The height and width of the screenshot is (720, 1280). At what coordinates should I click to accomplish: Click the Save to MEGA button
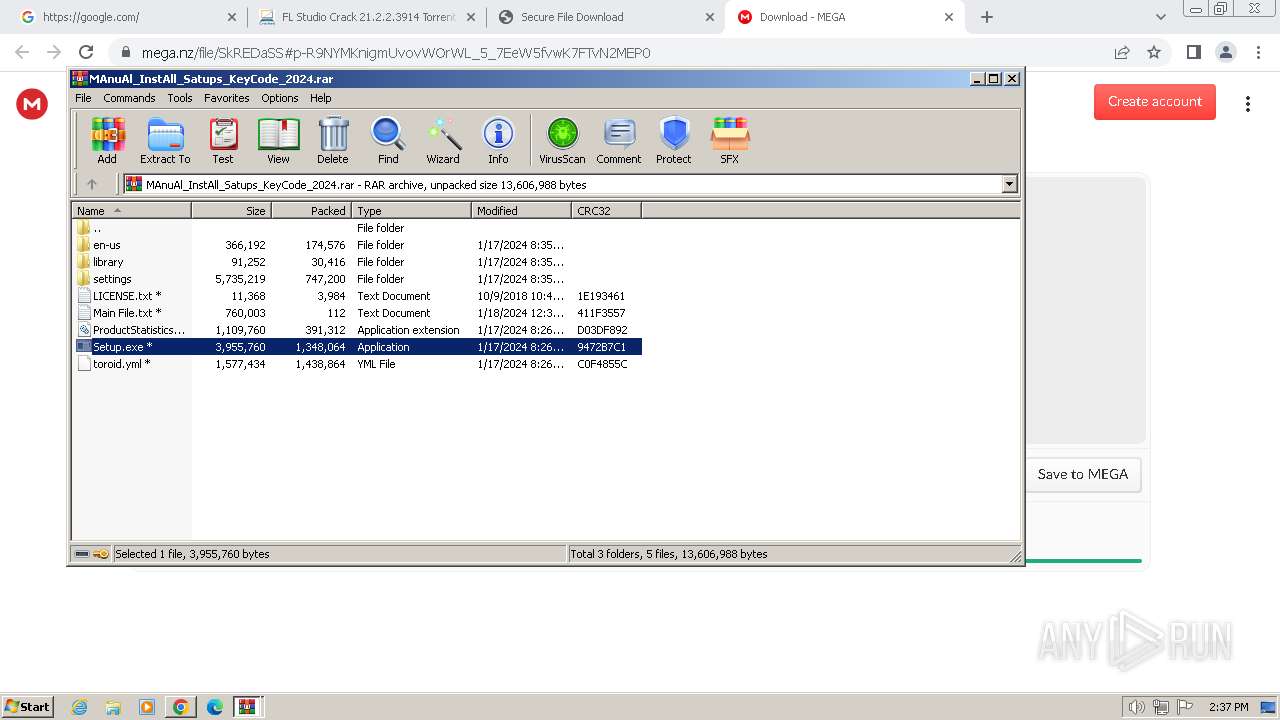(1083, 474)
